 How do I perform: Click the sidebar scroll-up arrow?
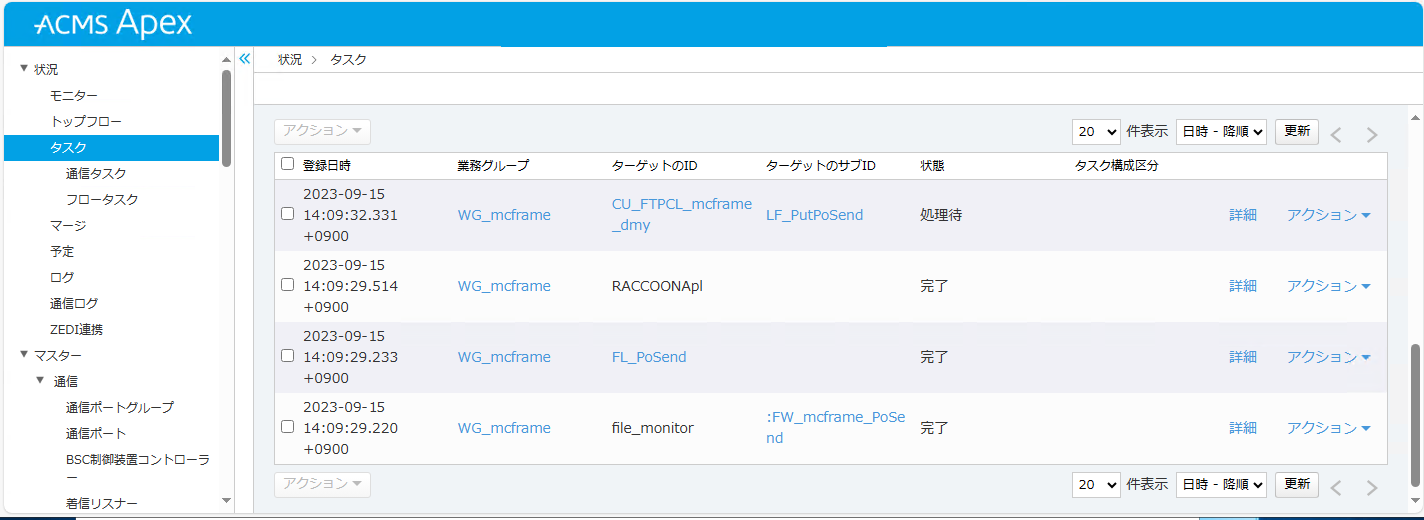tap(227, 59)
